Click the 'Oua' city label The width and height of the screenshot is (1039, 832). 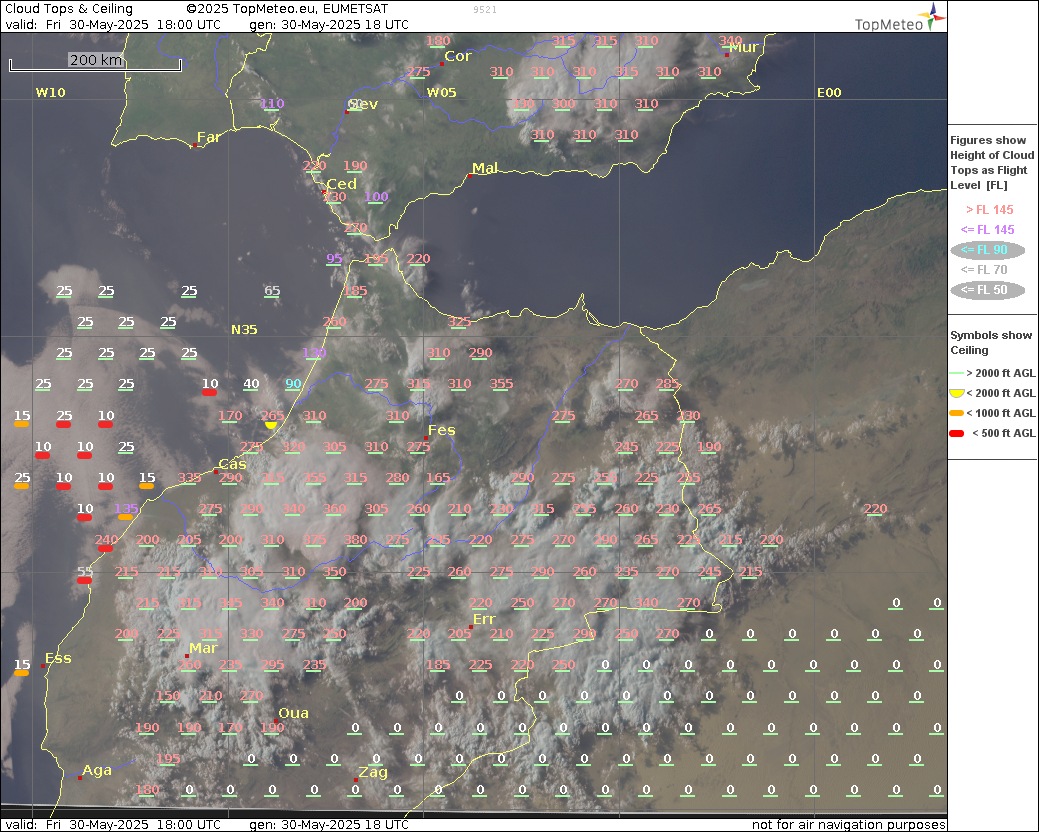coord(294,713)
